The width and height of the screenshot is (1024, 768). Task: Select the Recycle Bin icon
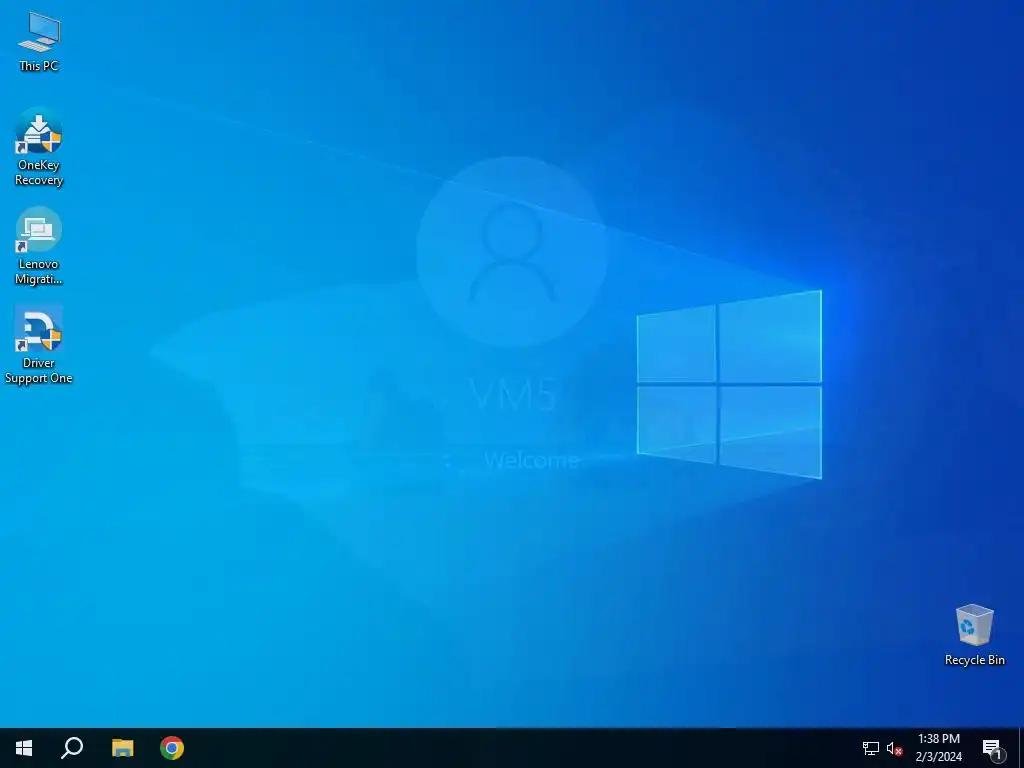pos(974,635)
